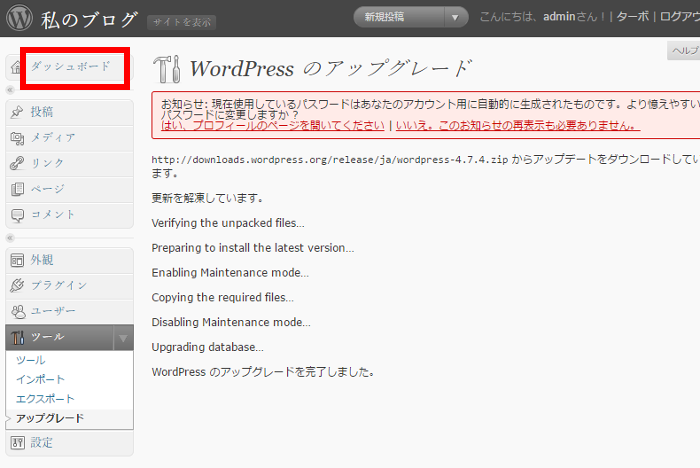
Task: Collapse the ツール menu with its arrow
Action: click(x=123, y=338)
